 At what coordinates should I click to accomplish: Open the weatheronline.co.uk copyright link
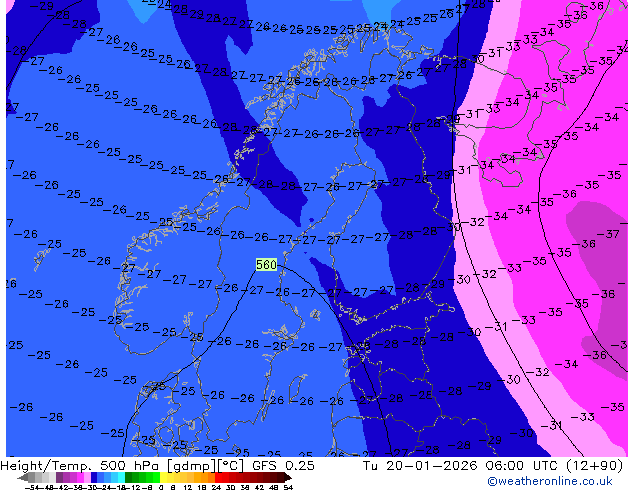(550, 481)
